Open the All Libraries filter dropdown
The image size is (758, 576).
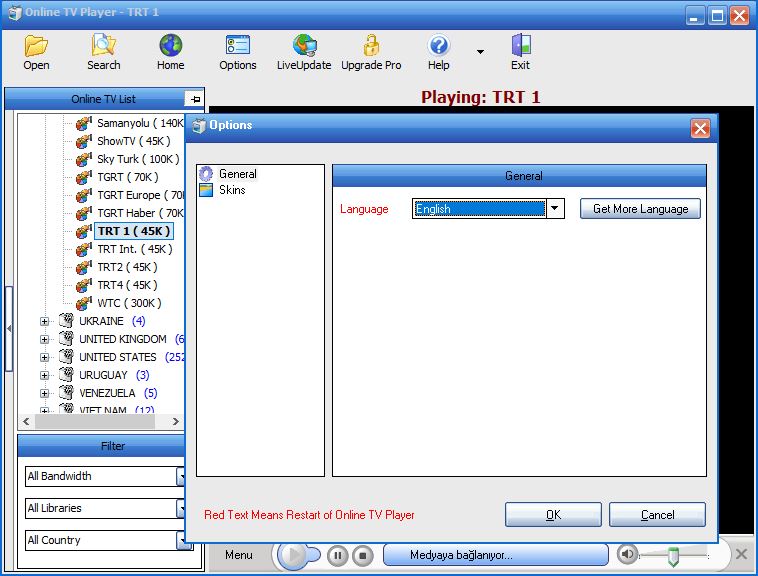click(181, 508)
